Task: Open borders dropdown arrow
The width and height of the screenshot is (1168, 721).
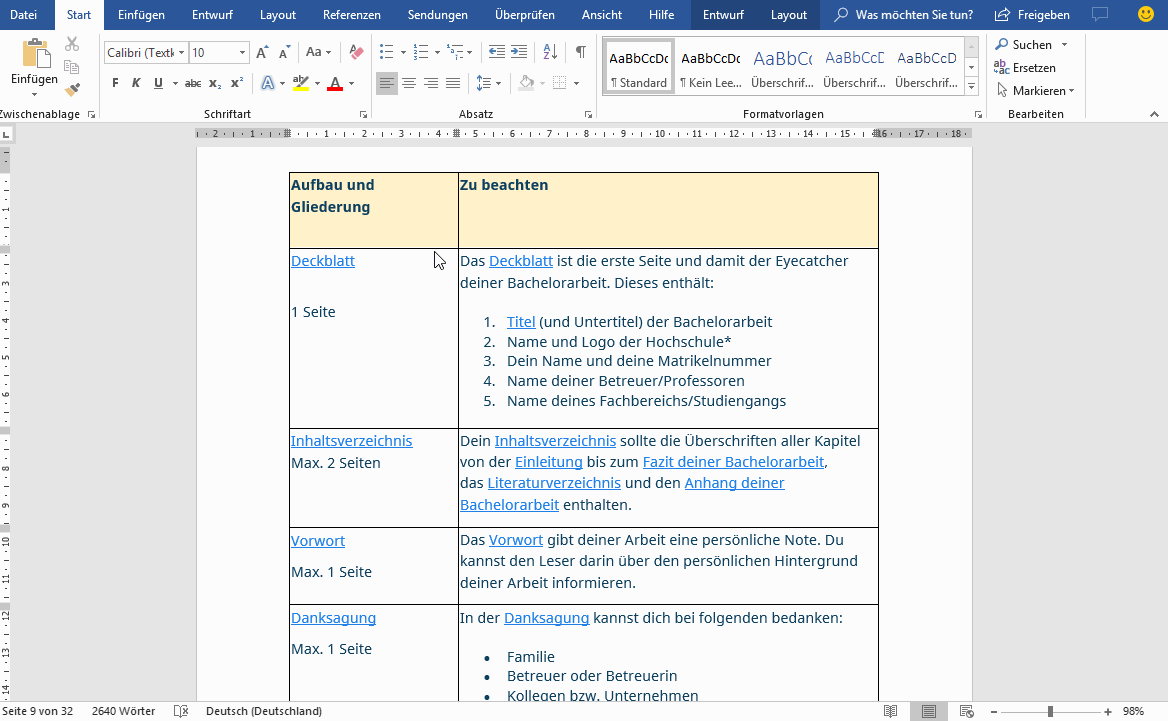Action: pyautogui.click(x=577, y=83)
